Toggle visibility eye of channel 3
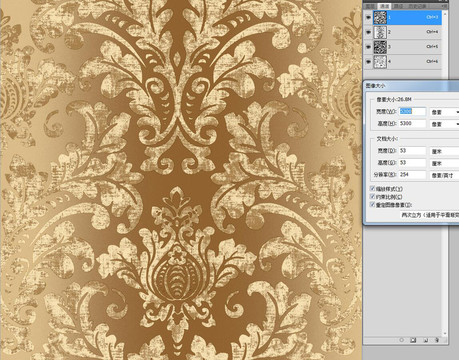The image size is (459, 360). pyautogui.click(x=368, y=47)
